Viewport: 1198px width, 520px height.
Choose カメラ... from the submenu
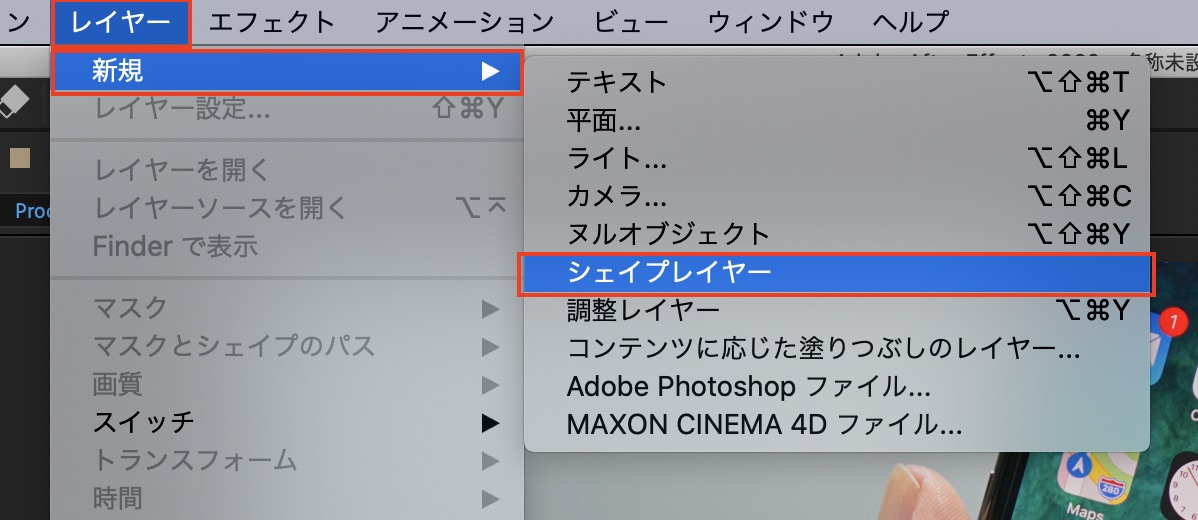[837, 196]
